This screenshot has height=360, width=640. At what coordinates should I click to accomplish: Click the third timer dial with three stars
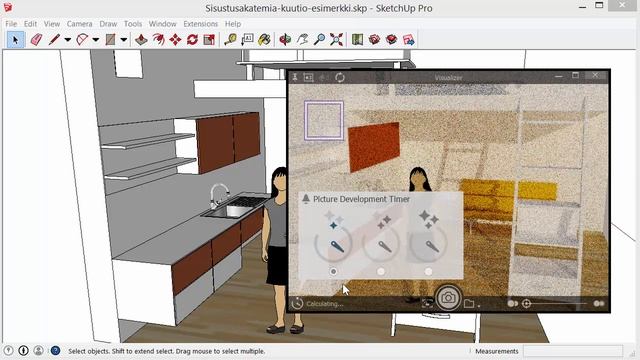428,243
